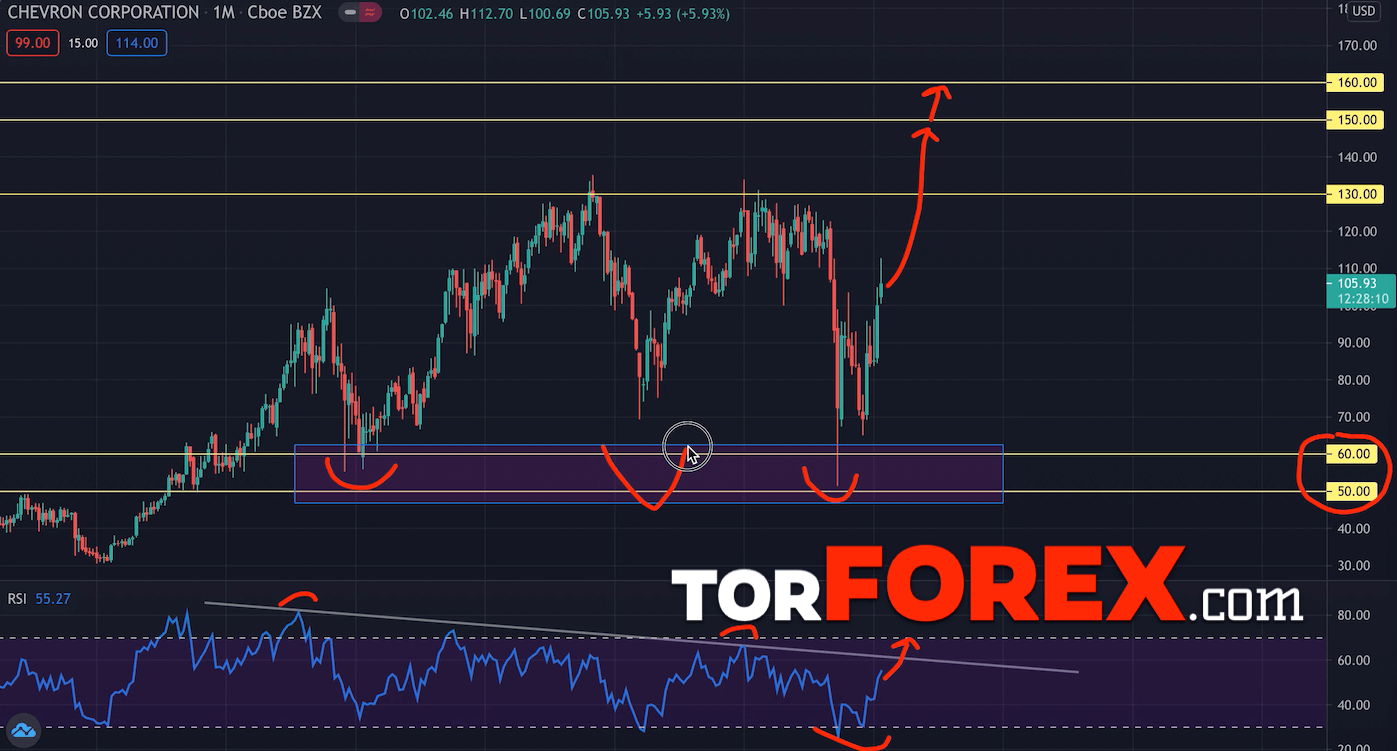Click the 15.00 spread value between prices
Image resolution: width=1397 pixels, height=751 pixels.
point(84,43)
